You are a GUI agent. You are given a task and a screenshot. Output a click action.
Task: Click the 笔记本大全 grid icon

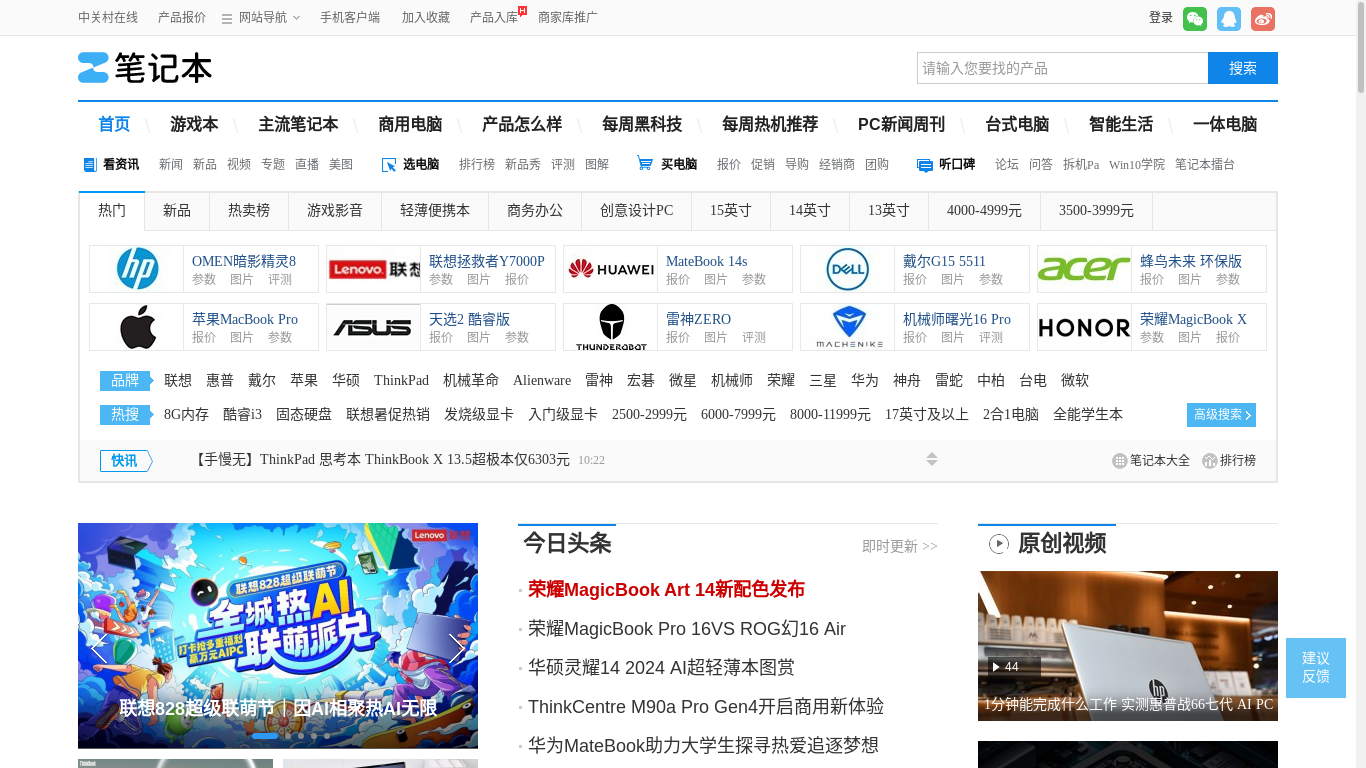[x=1120, y=461]
